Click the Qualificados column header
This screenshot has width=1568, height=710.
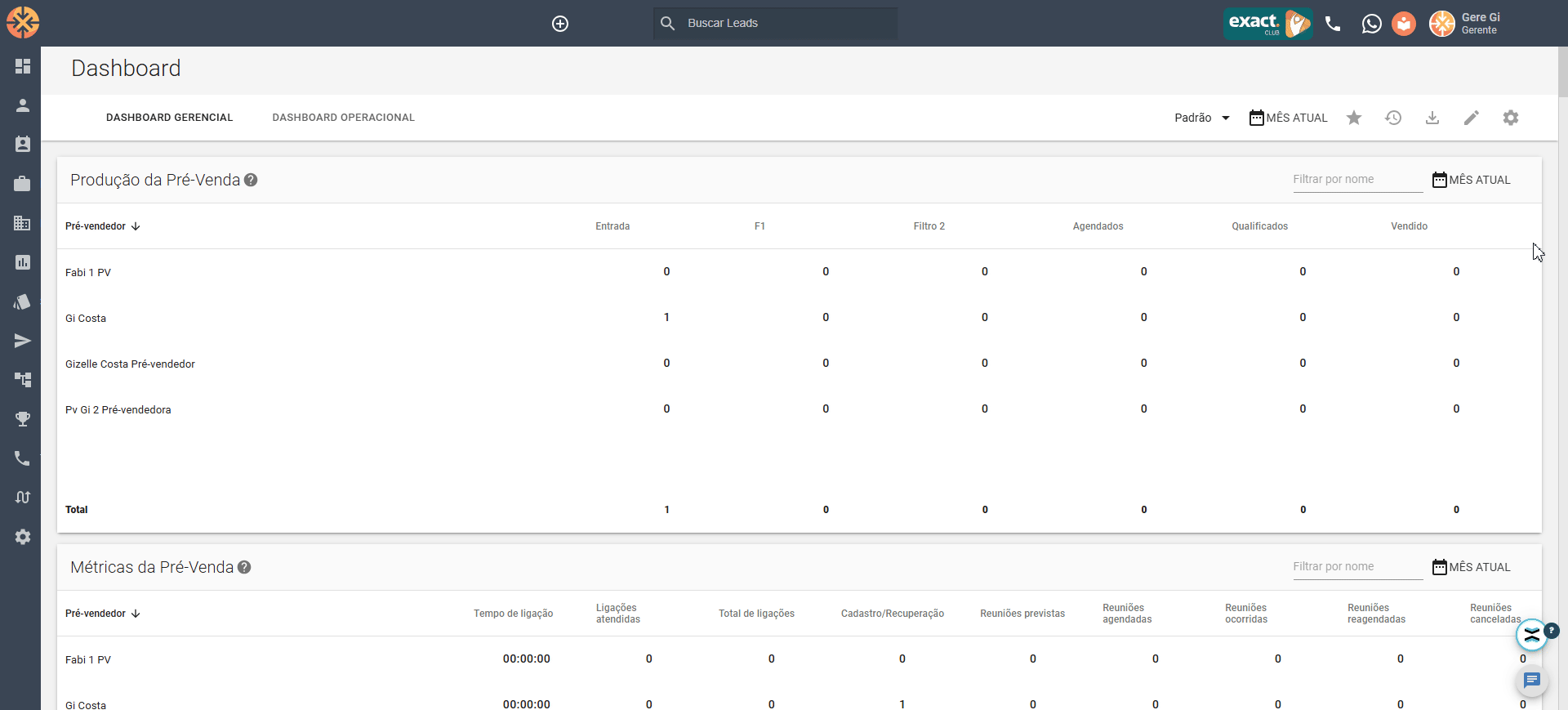point(1259,226)
